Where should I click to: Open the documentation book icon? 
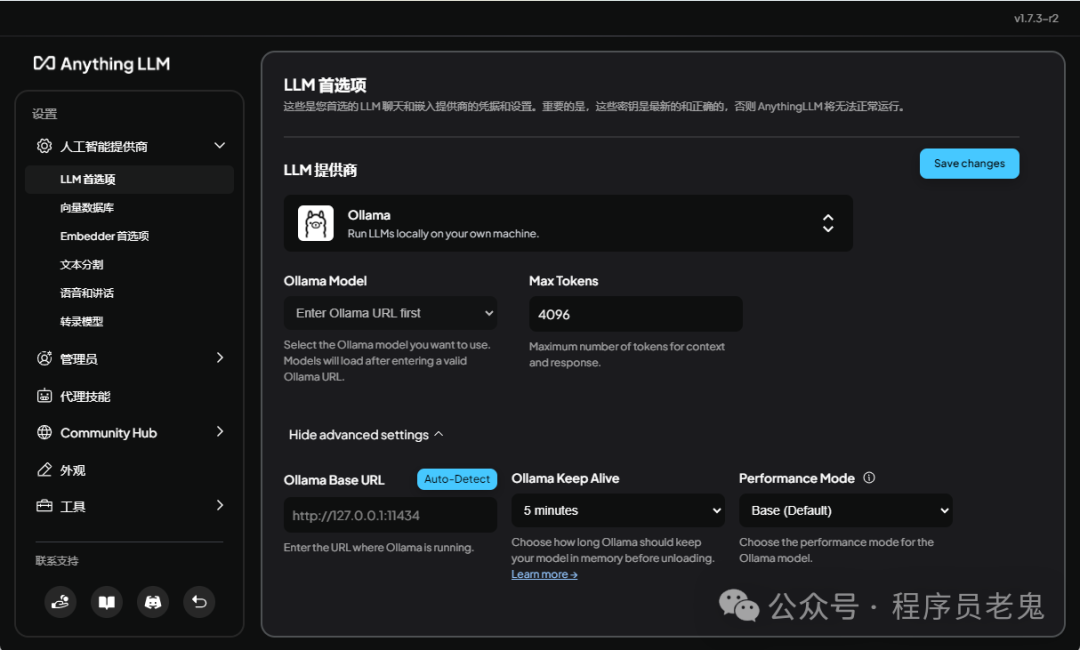[107, 602]
